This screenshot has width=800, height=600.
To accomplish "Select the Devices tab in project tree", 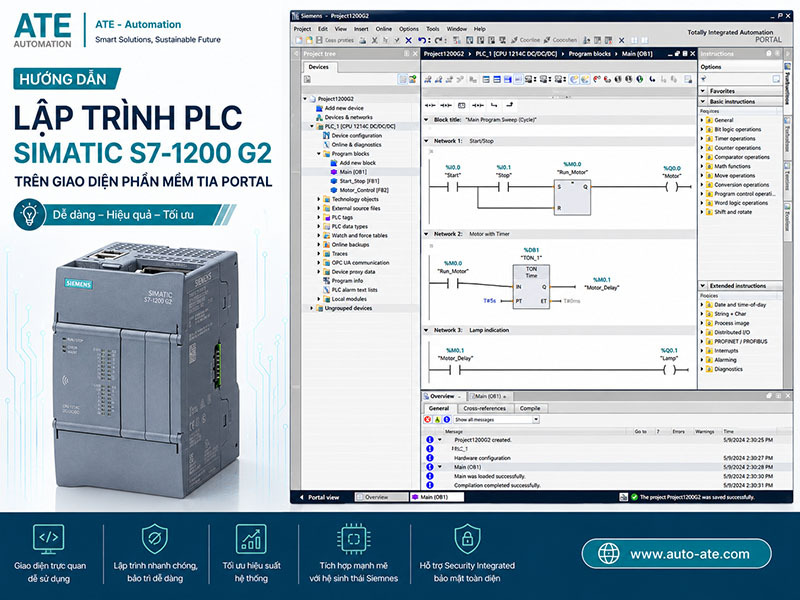I will (x=318, y=67).
